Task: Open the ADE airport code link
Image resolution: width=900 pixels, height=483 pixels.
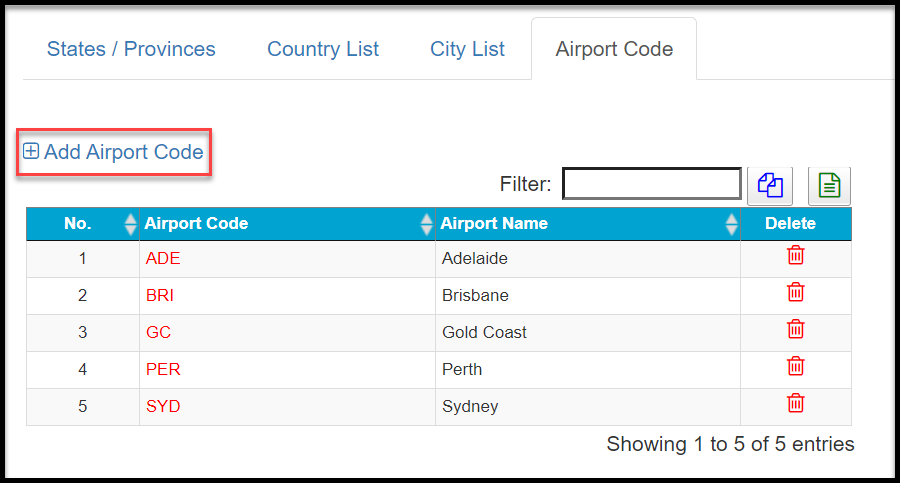Action: click(x=163, y=258)
